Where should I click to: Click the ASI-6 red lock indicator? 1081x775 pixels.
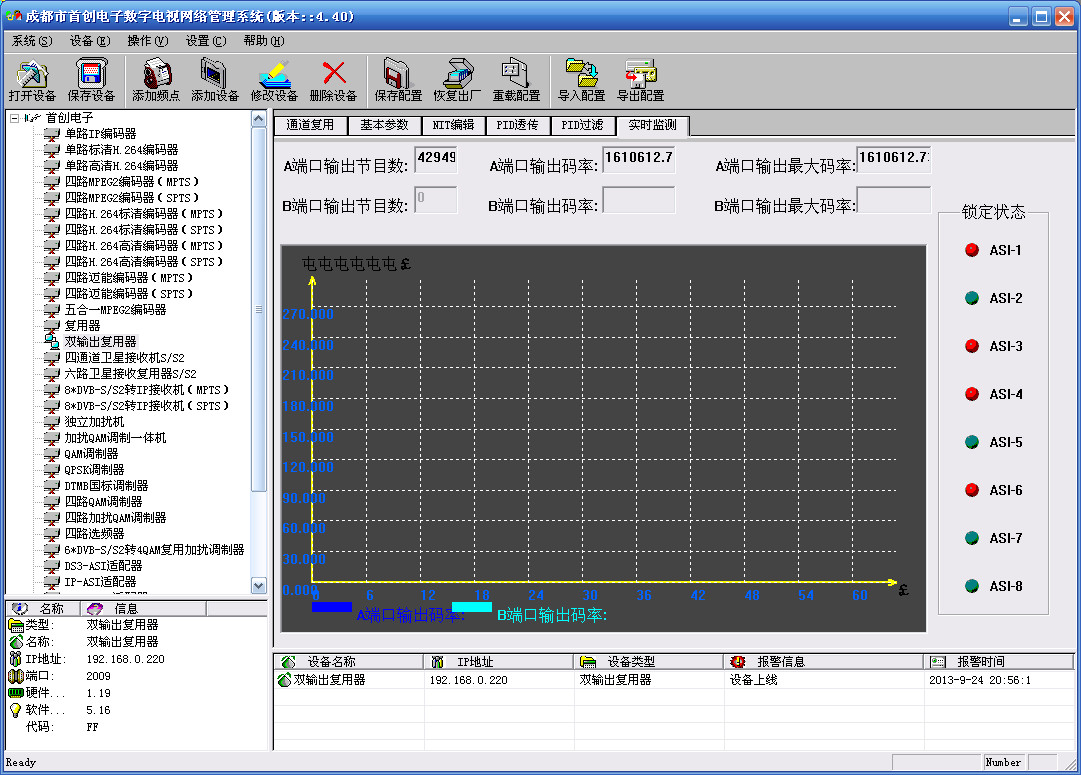(972, 490)
